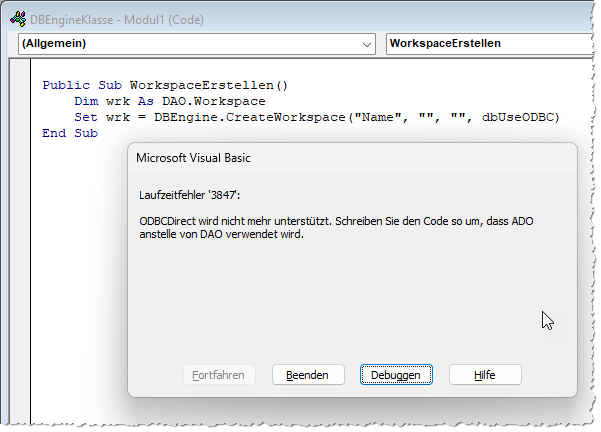Open help via the Hilfe button
Screen dimensions: 601x432
coord(485,374)
